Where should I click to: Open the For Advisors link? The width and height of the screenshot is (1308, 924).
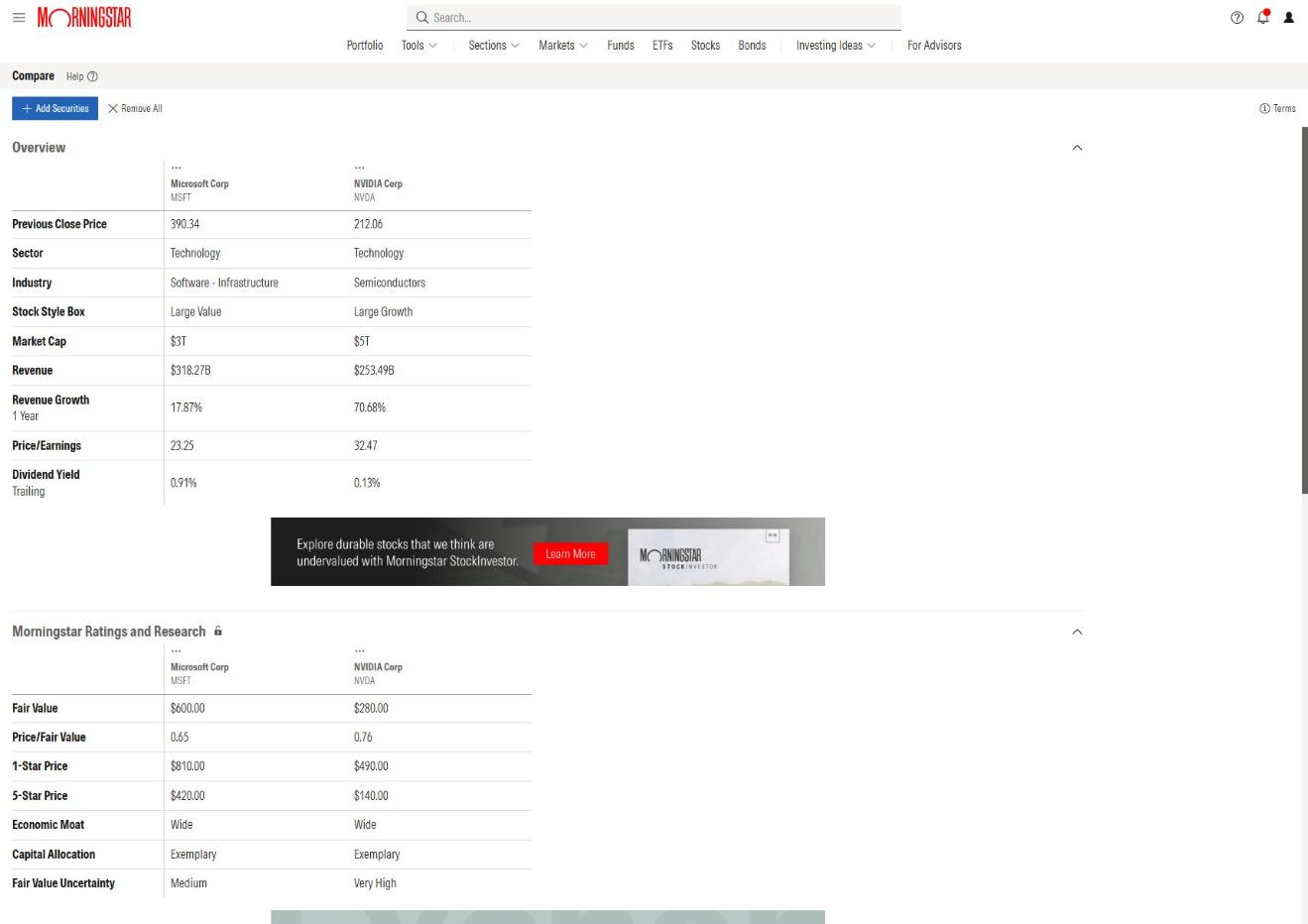click(934, 46)
